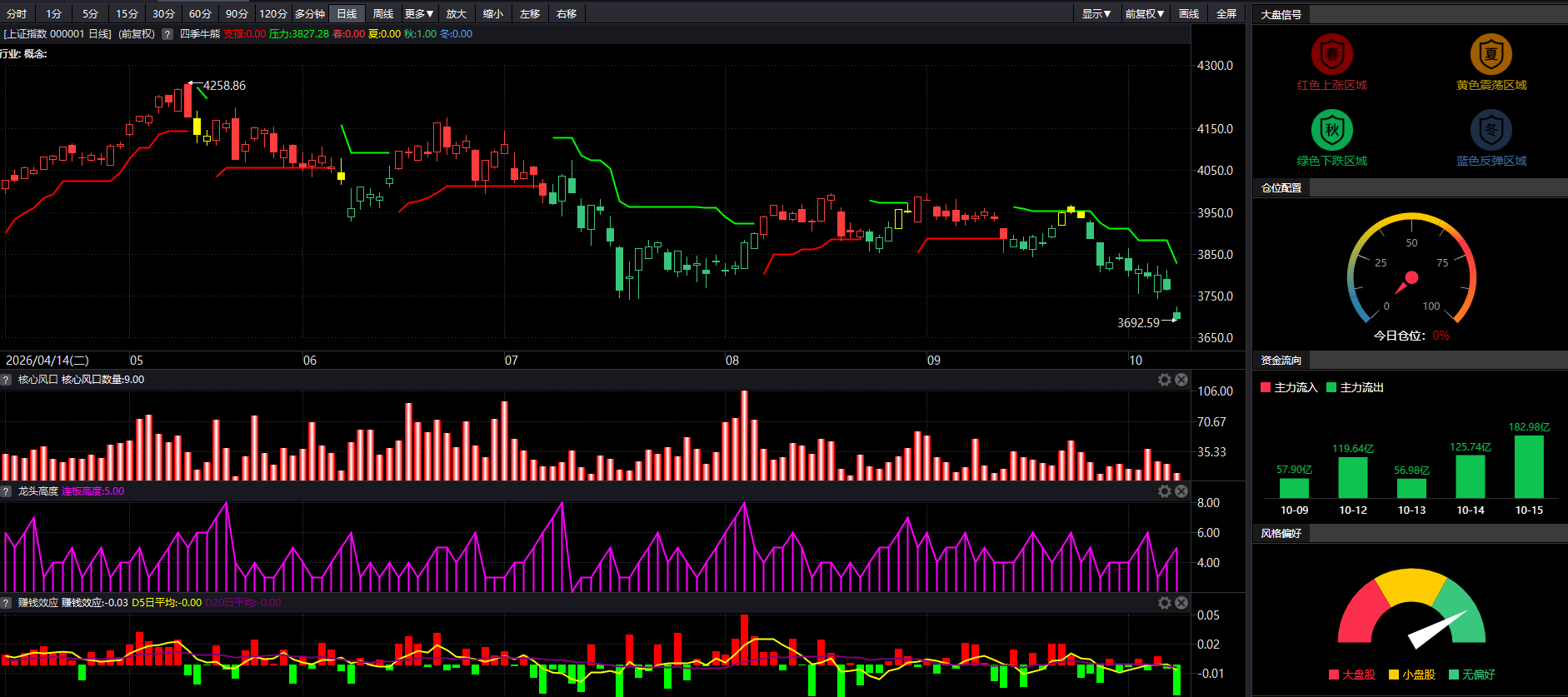The height and width of the screenshot is (697, 1568).
Task: Open the 显示 display dropdown
Action: point(1096,13)
